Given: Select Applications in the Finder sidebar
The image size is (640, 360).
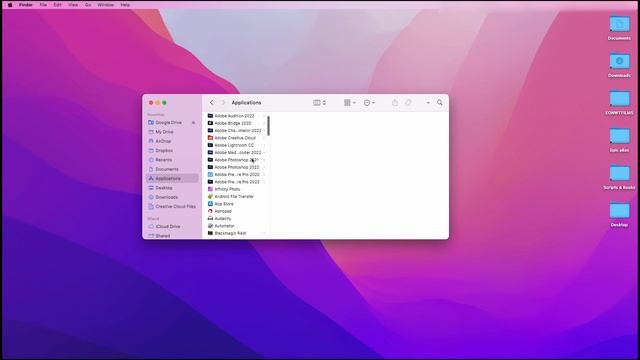Looking at the screenshot, I should pyautogui.click(x=172, y=179).
